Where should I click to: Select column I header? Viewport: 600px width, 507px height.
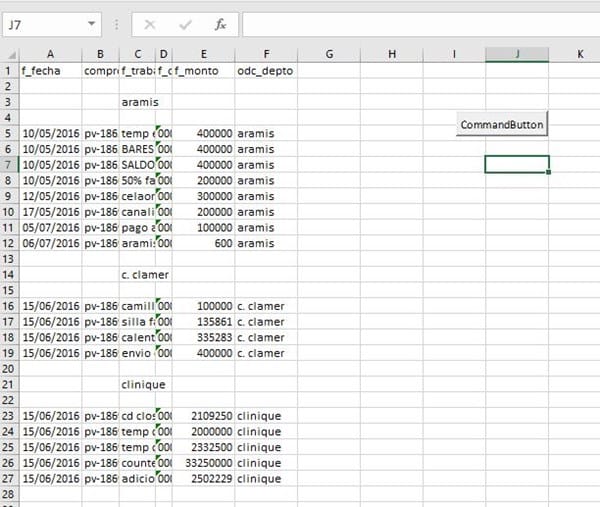pyautogui.click(x=454, y=55)
